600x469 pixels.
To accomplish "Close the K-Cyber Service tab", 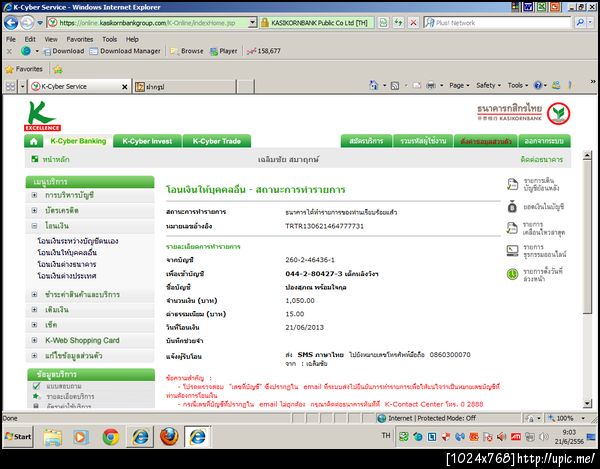I will (x=124, y=87).
